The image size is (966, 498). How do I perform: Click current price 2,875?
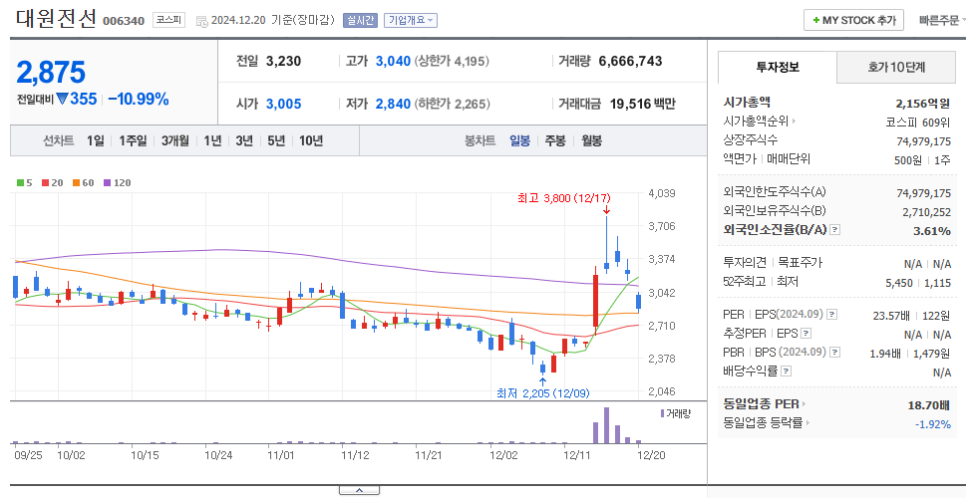(x=51, y=73)
